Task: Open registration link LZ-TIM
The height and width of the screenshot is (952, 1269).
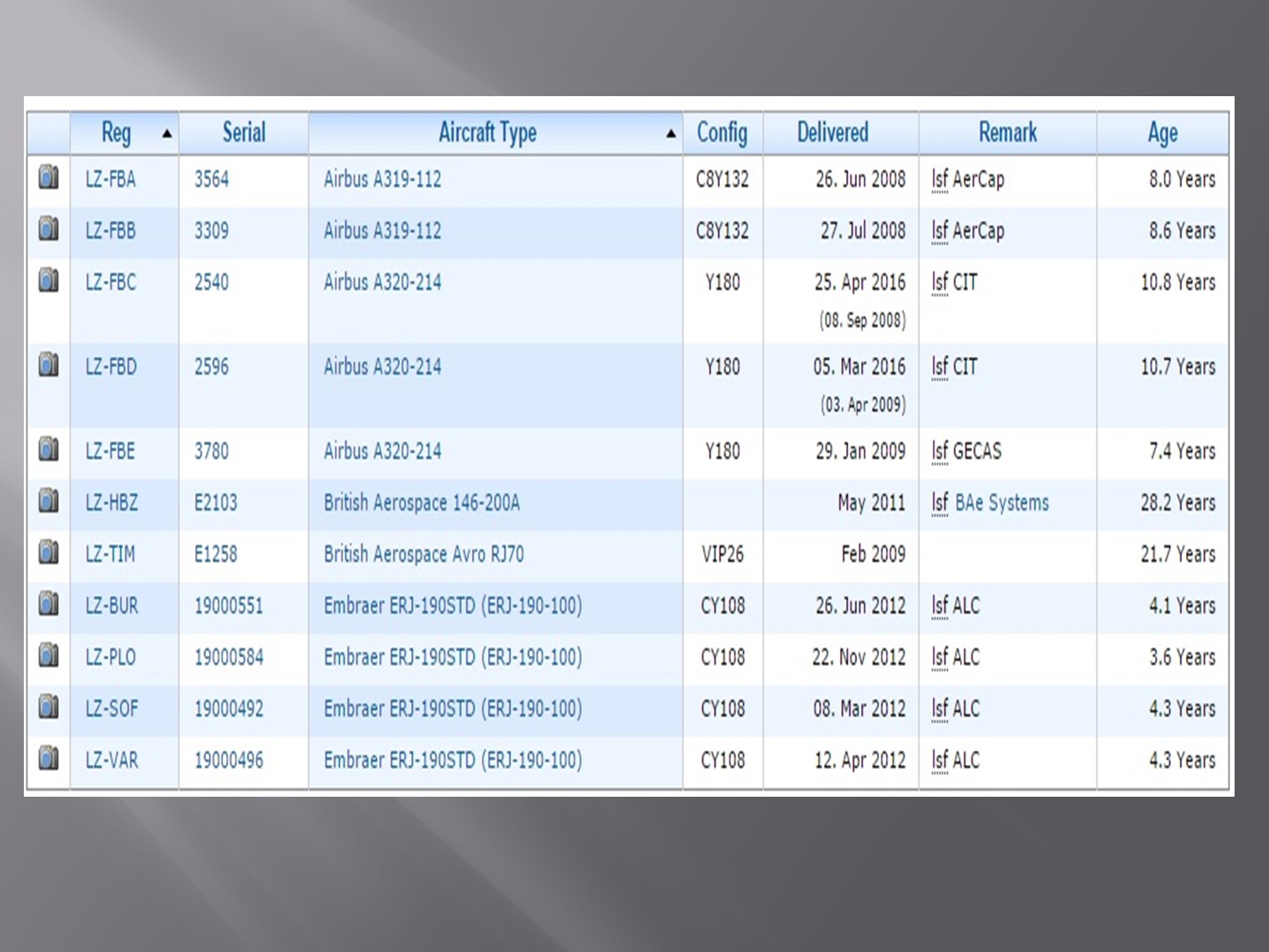Action: click(x=110, y=554)
